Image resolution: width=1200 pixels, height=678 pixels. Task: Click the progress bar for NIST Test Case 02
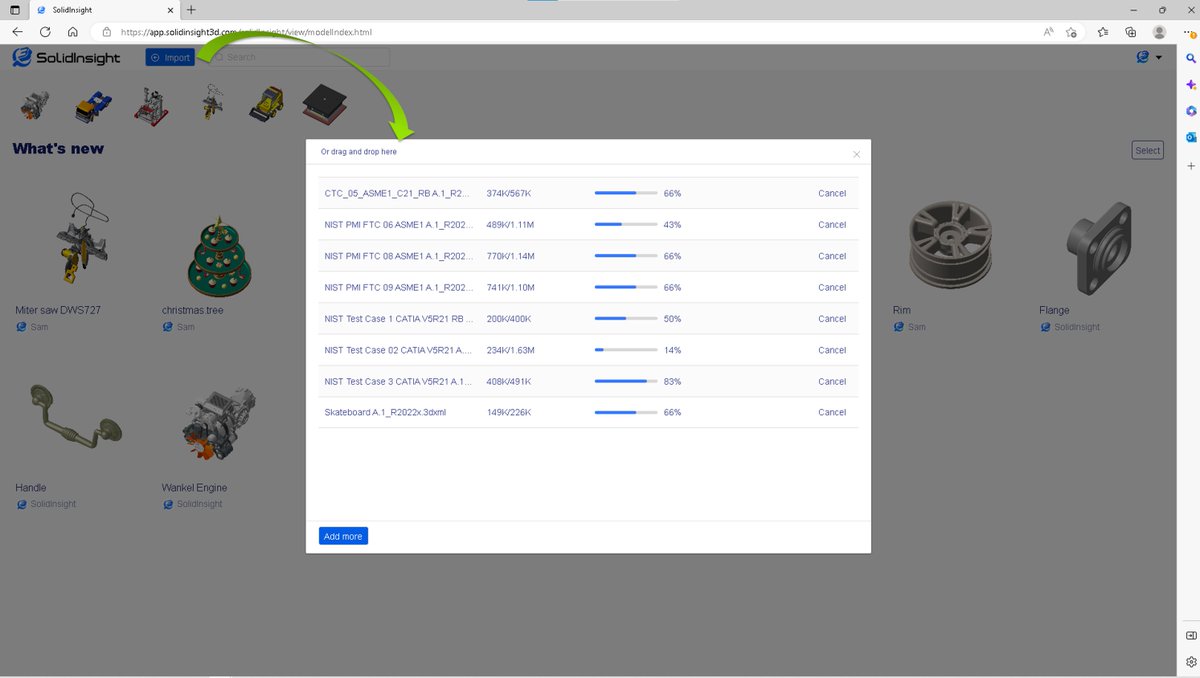pyautogui.click(x=628, y=350)
